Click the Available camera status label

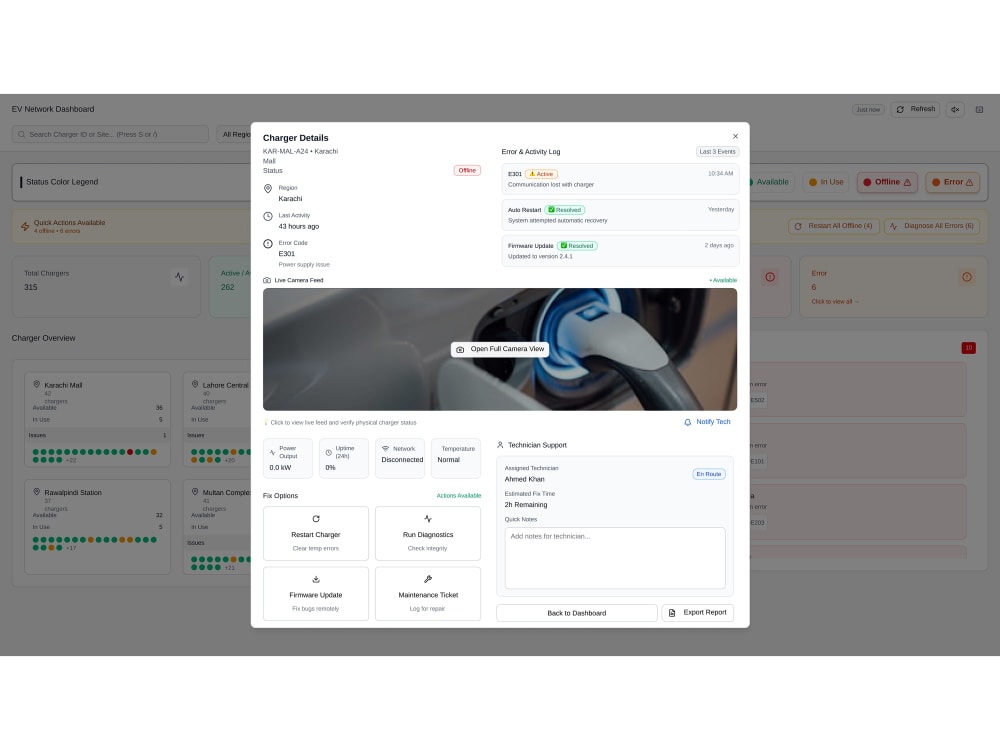pyautogui.click(x=723, y=280)
